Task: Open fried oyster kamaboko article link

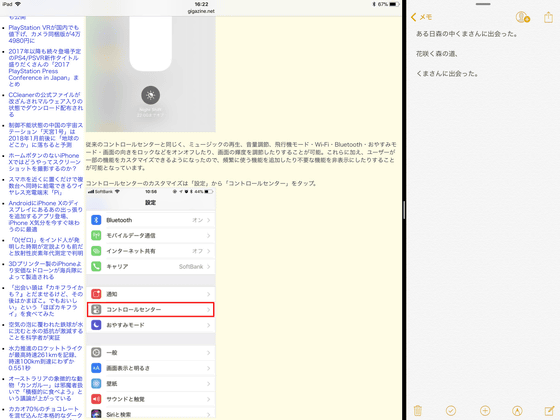Action: pyautogui.click(x=45, y=301)
